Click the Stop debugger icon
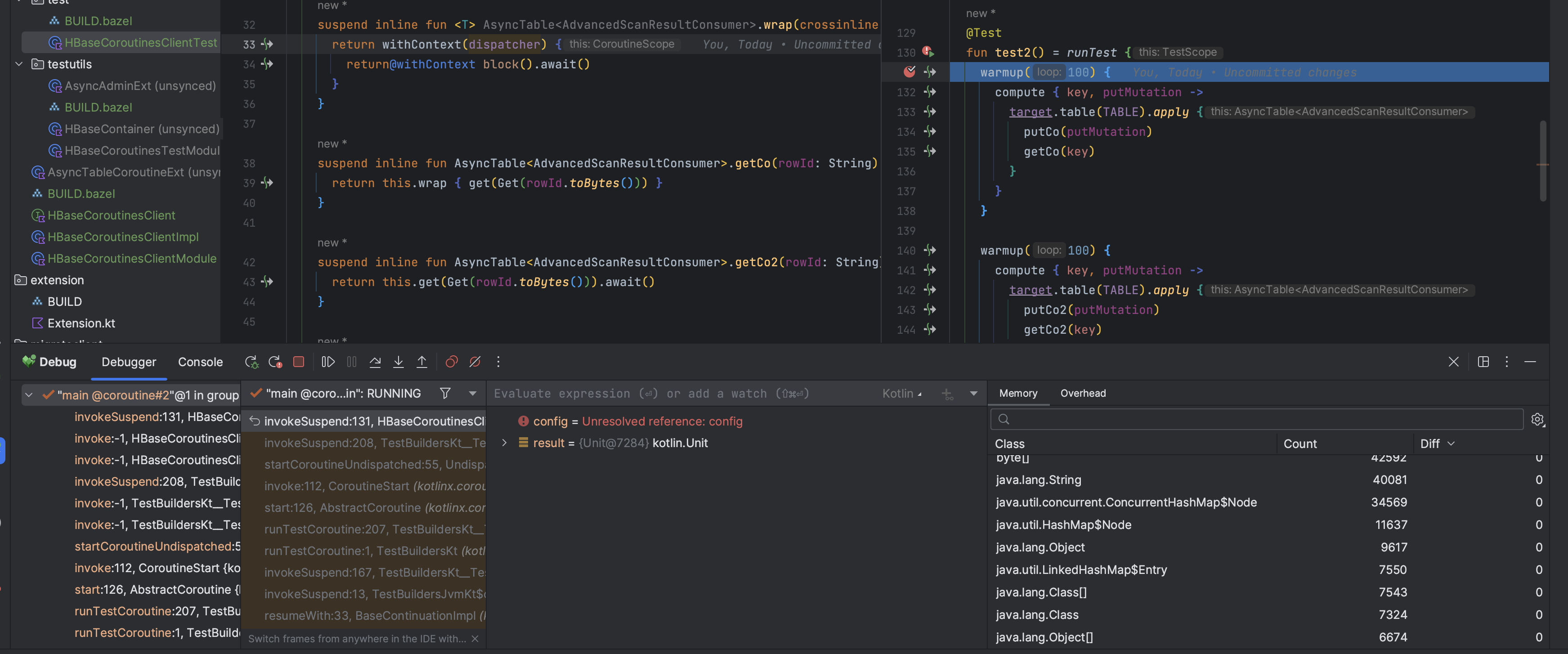 pos(298,361)
